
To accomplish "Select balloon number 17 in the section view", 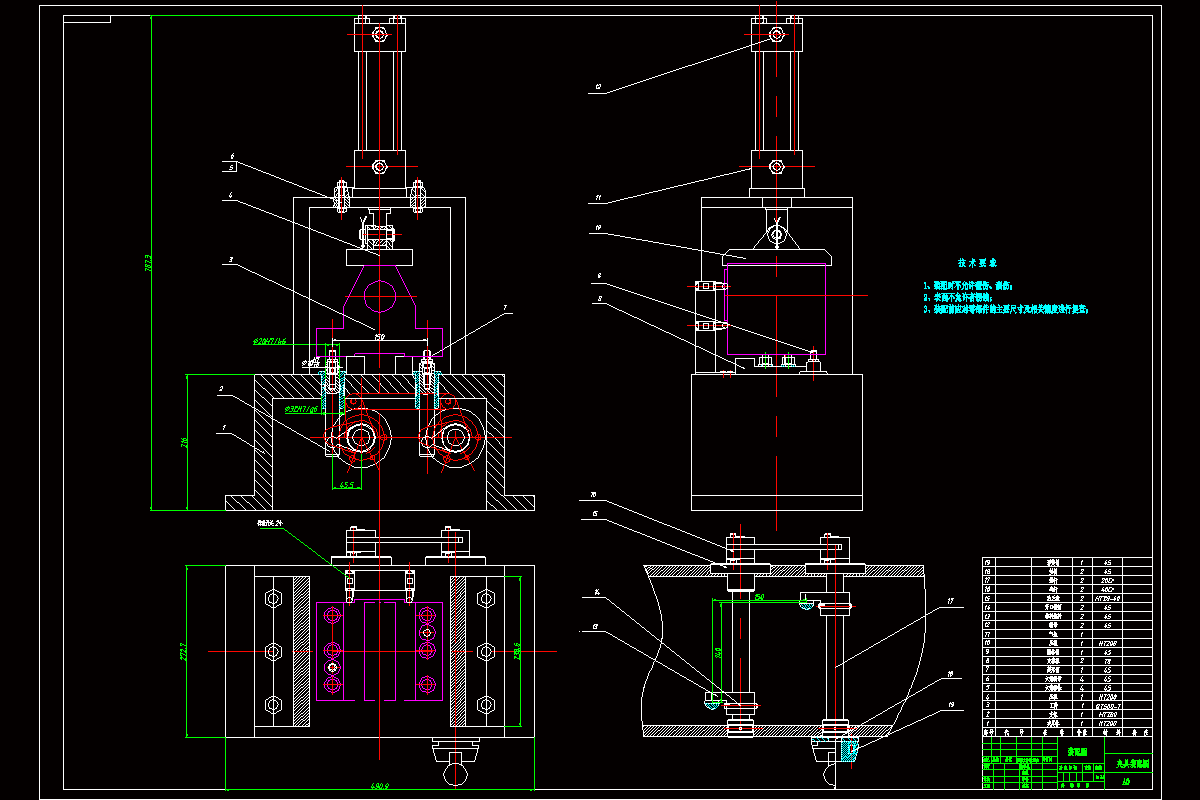I will [951, 601].
